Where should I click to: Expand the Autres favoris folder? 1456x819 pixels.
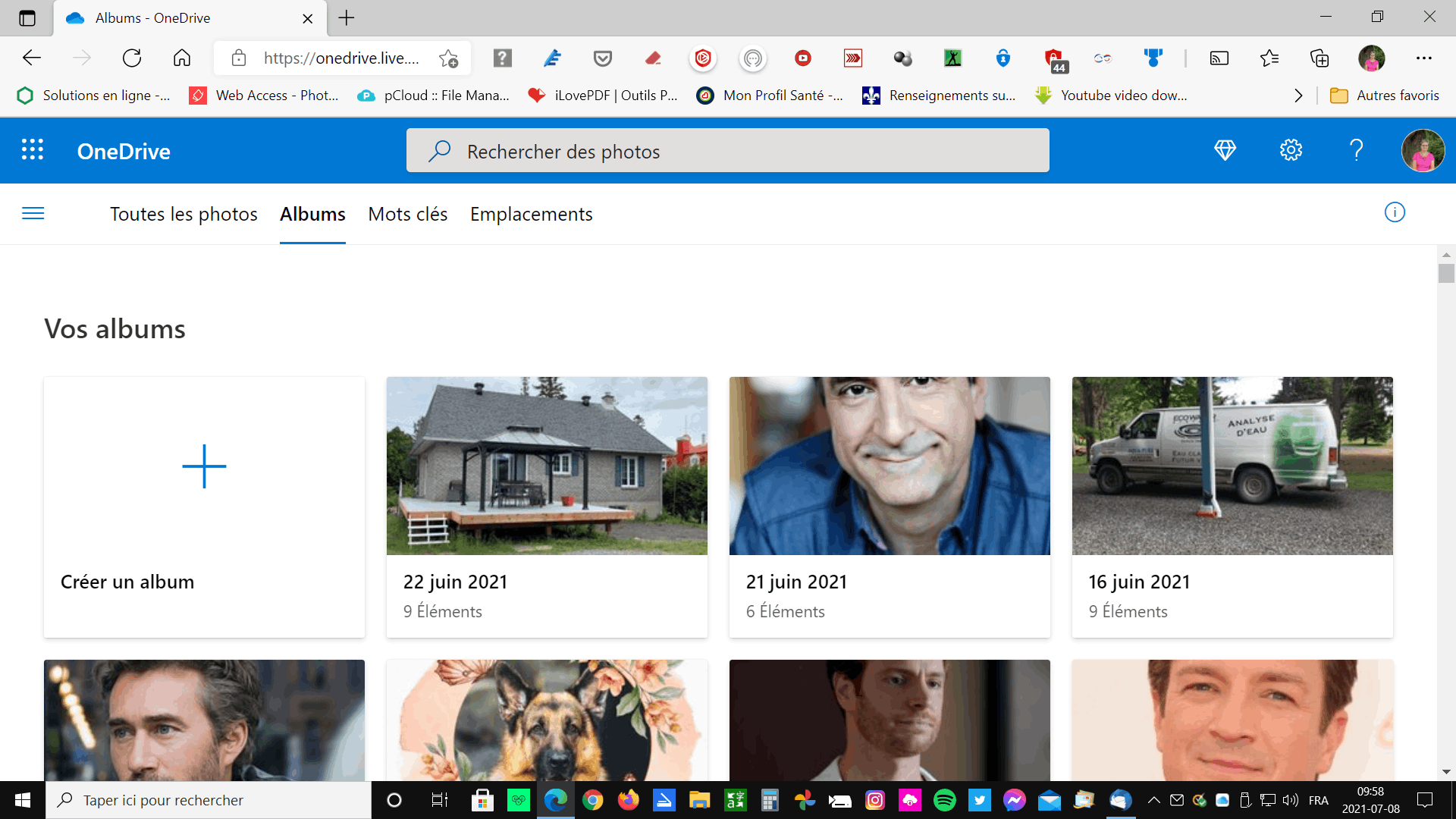tap(1385, 96)
